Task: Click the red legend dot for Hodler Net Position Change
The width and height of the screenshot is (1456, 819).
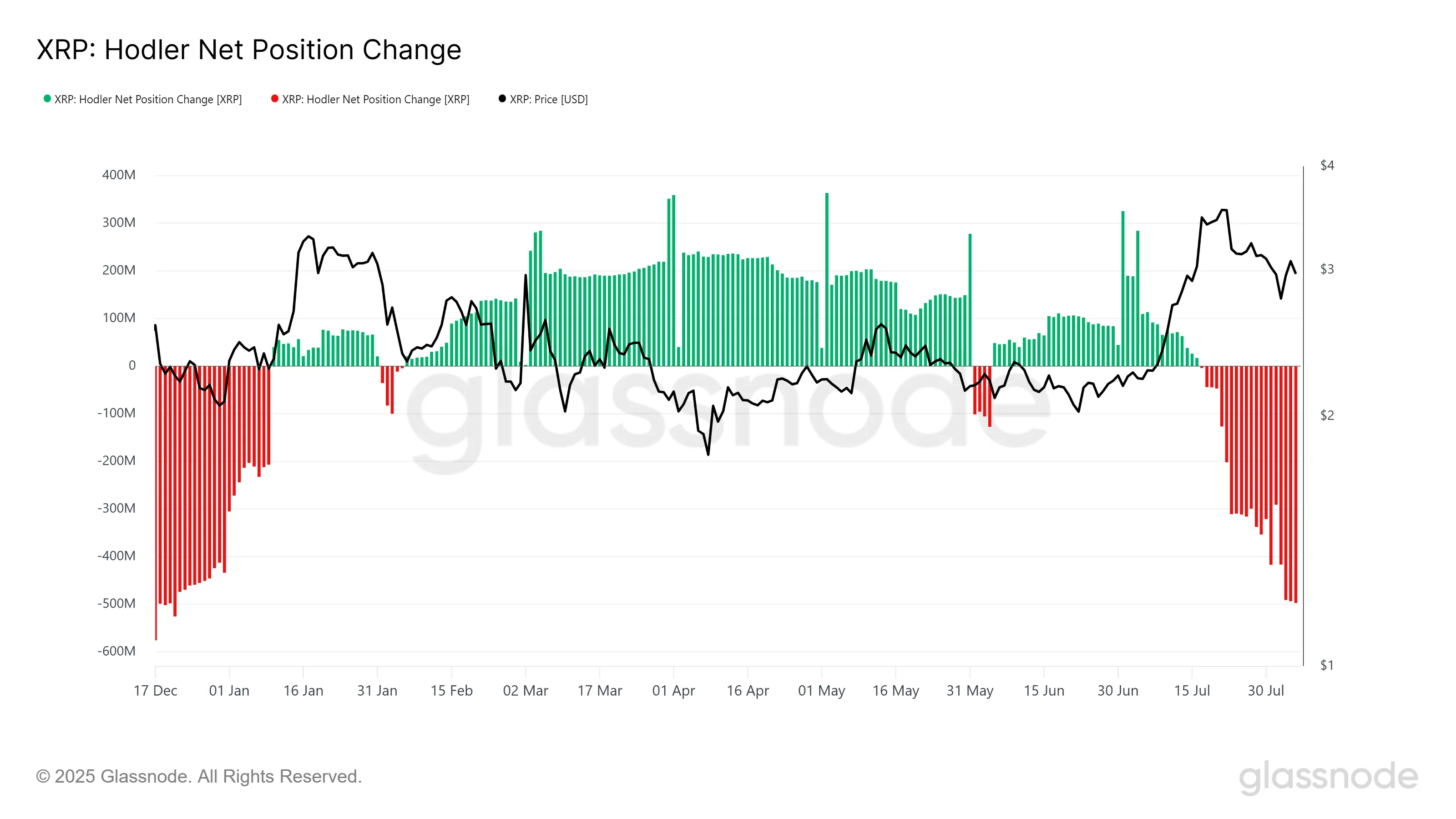Action: click(275, 99)
